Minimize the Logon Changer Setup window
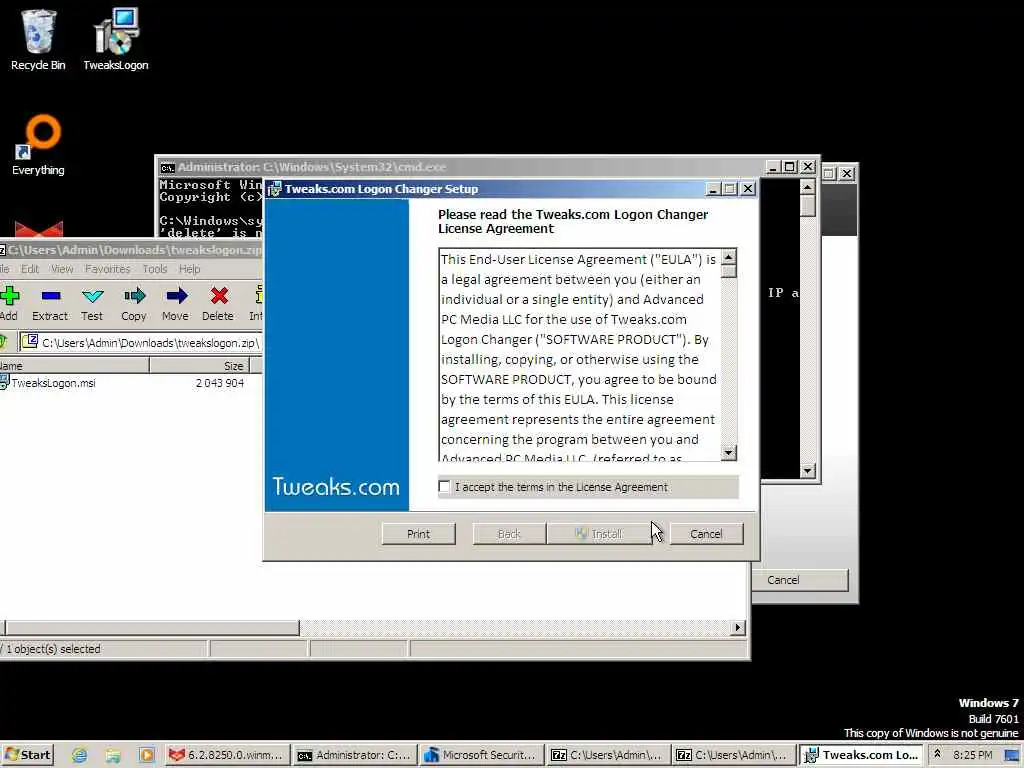Screen dimensions: 1024x768 coord(713,189)
